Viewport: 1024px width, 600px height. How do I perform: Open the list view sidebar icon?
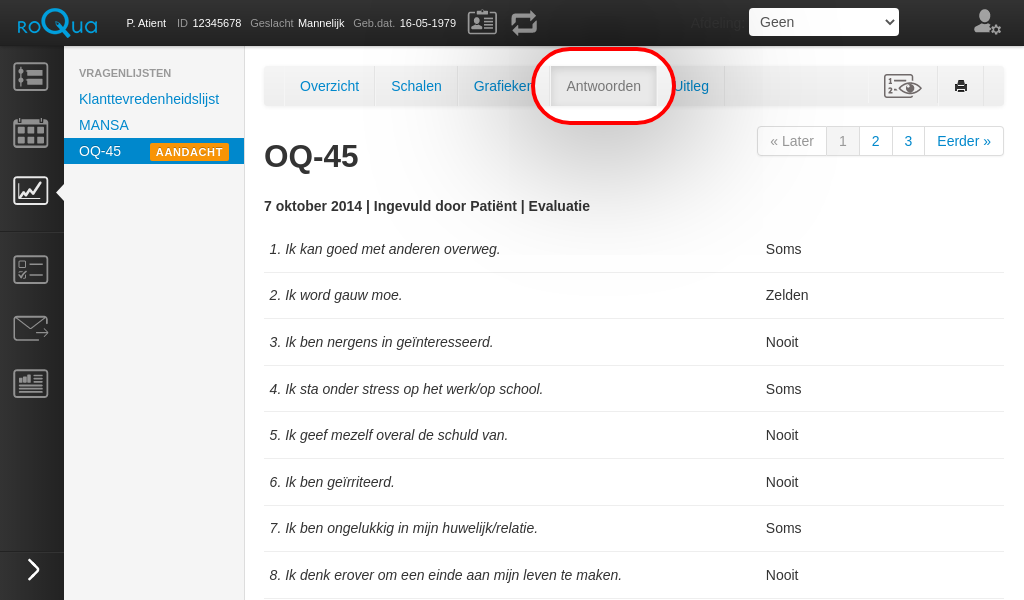[31, 76]
